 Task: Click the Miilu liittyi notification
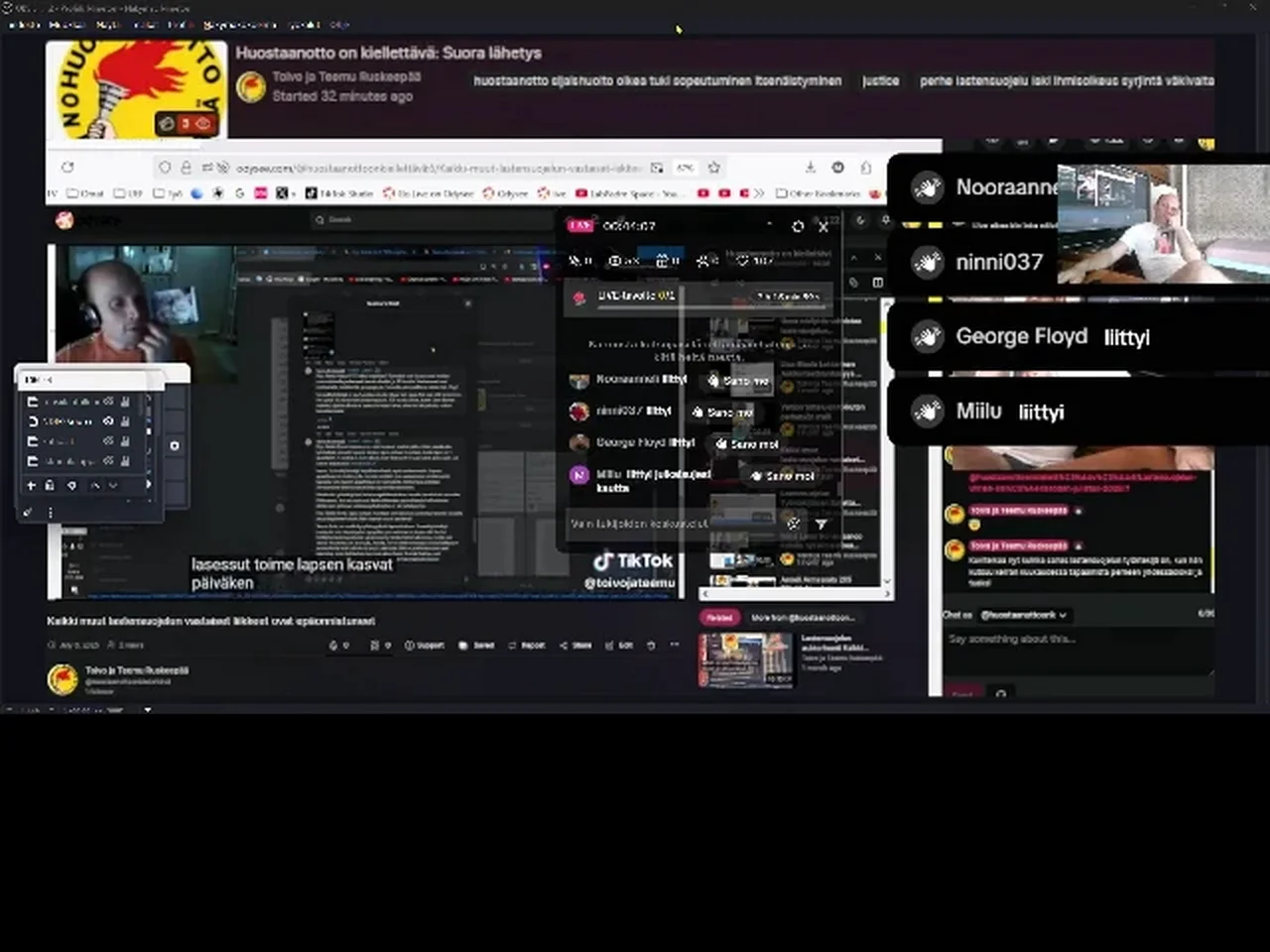point(1079,412)
